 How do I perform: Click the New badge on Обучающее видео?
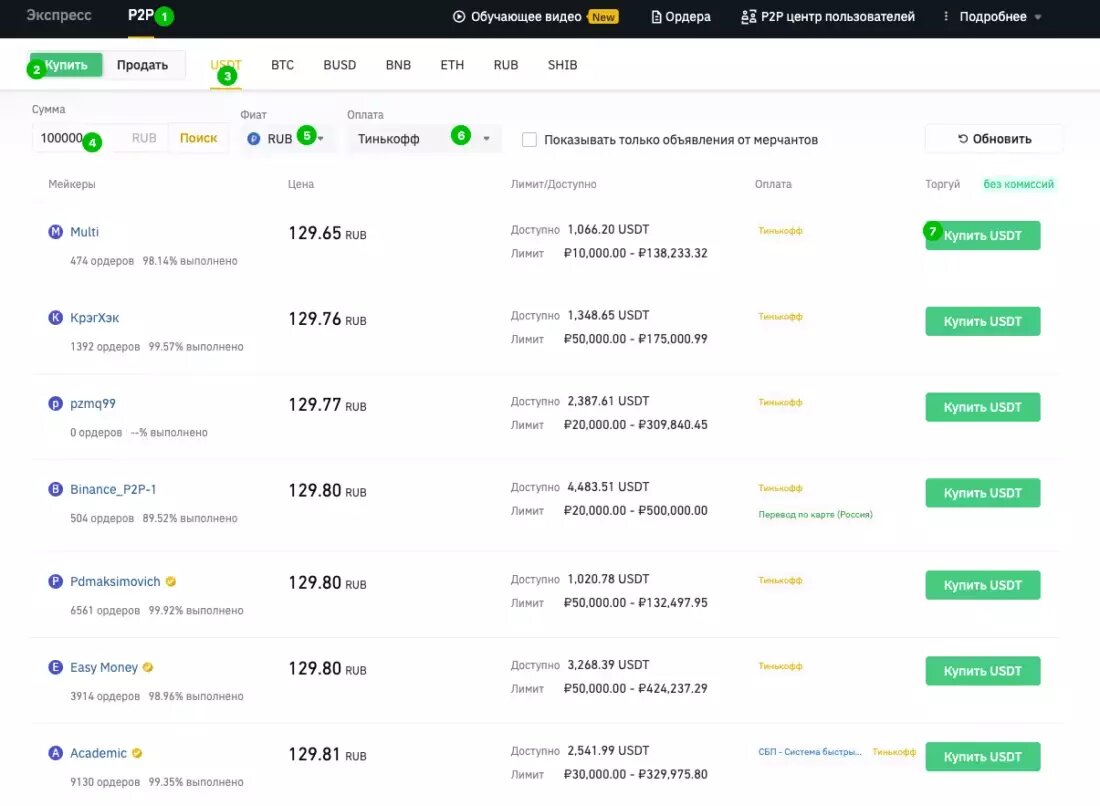tap(603, 17)
